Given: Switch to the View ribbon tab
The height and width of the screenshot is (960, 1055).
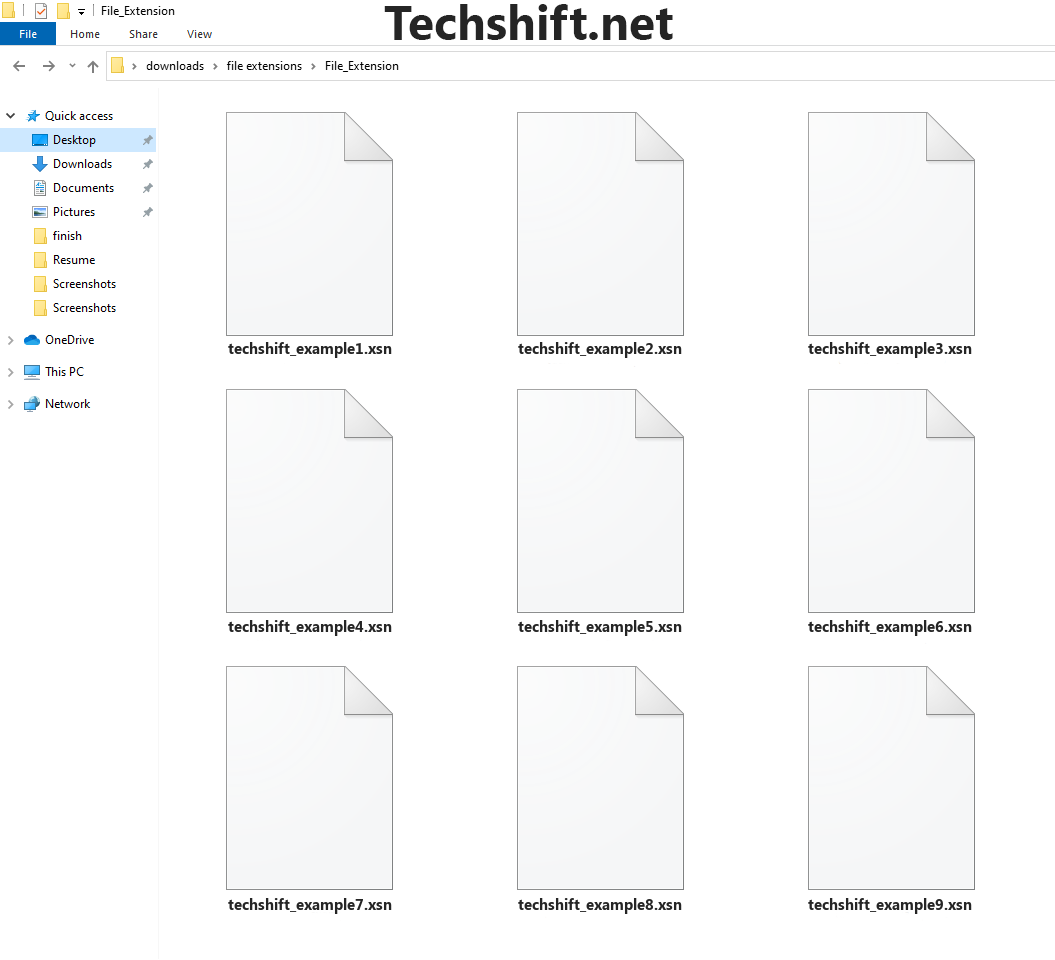Looking at the screenshot, I should pyautogui.click(x=200, y=34).
